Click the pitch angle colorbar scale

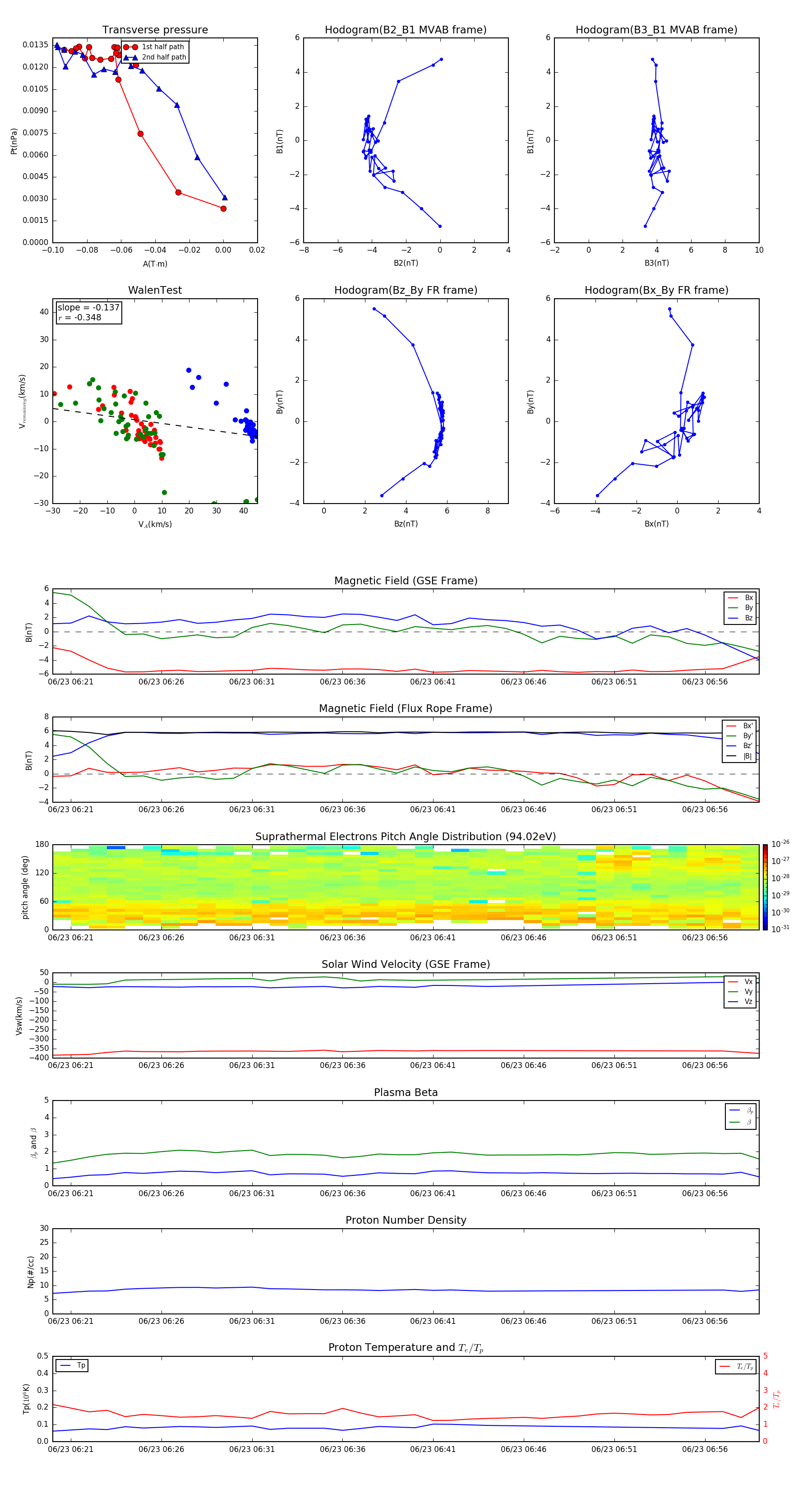pos(765,887)
